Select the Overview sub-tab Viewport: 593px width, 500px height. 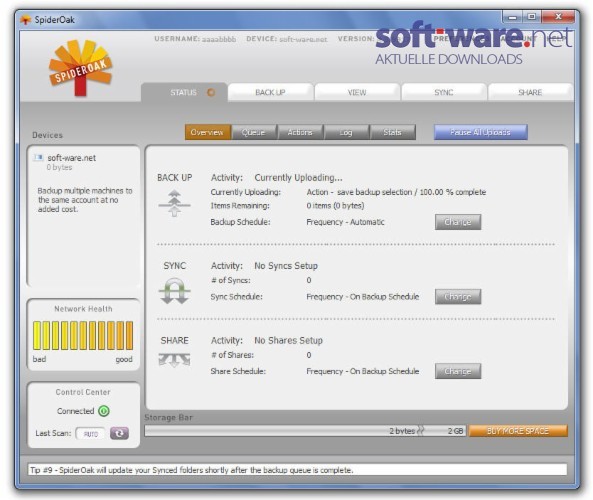pos(208,132)
